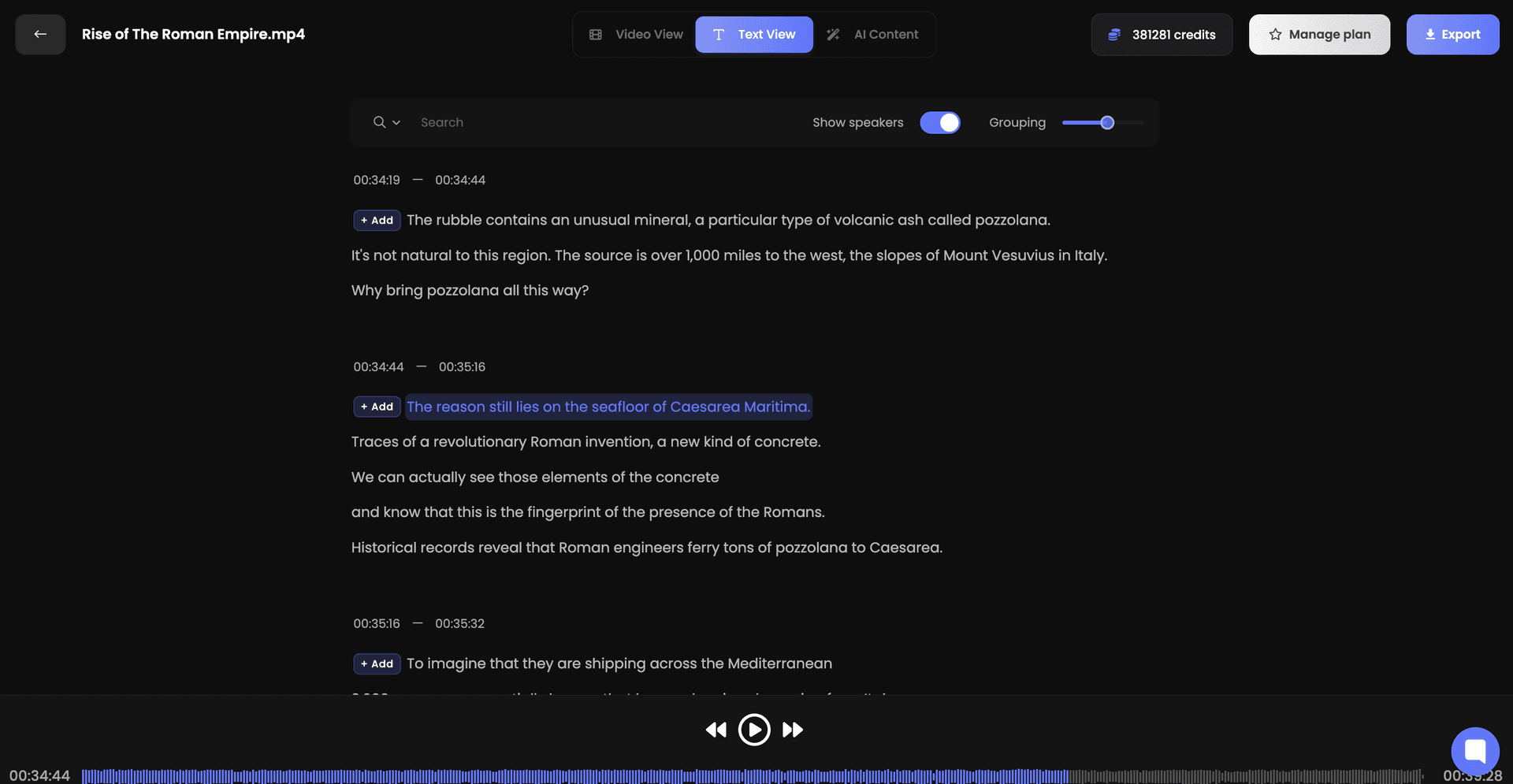
Task: Click the play button in playback bar
Action: pos(754,730)
